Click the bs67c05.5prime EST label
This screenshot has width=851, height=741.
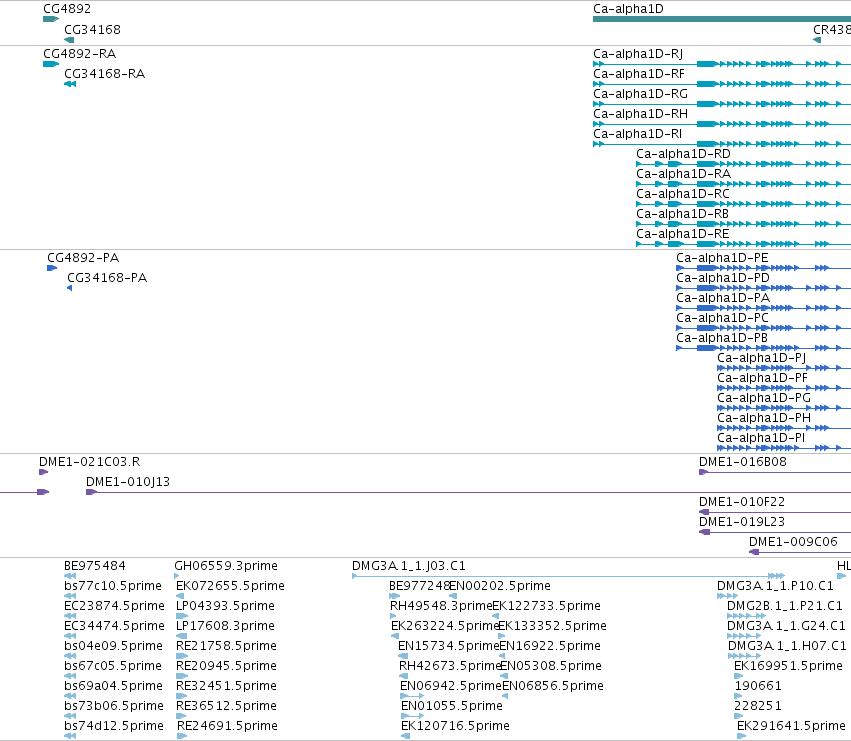point(113,666)
